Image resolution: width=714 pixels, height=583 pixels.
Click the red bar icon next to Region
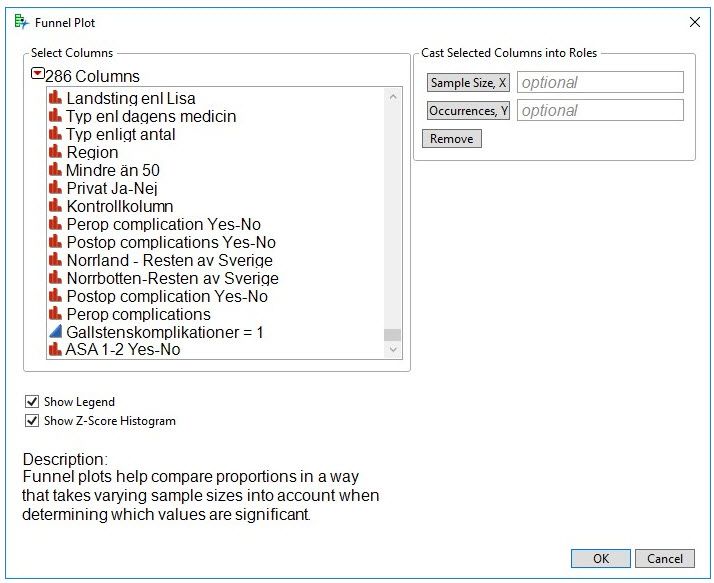pos(56,152)
